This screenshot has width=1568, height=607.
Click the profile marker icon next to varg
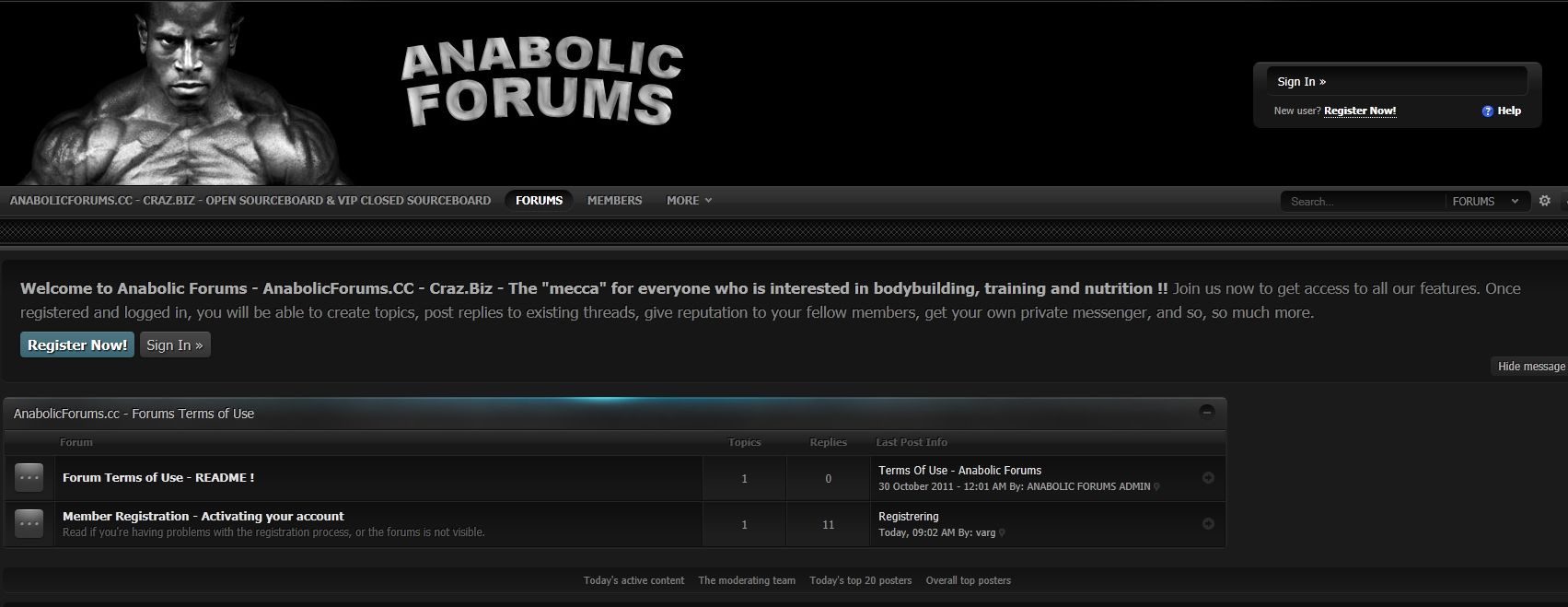pos(1002,533)
